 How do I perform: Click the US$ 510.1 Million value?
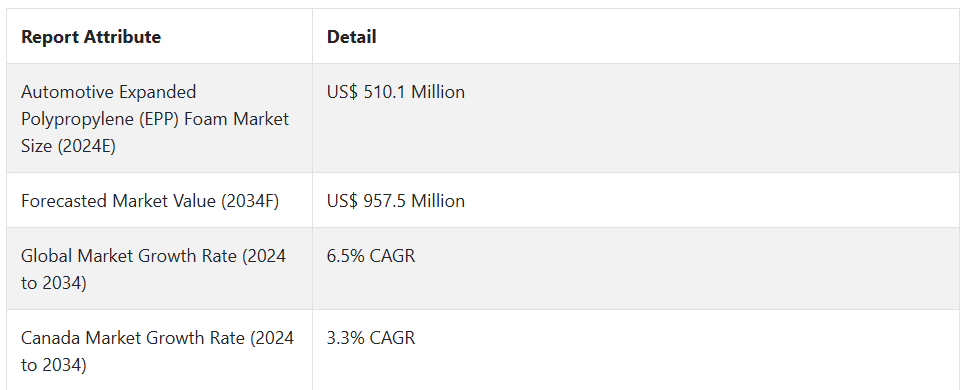[x=396, y=92]
